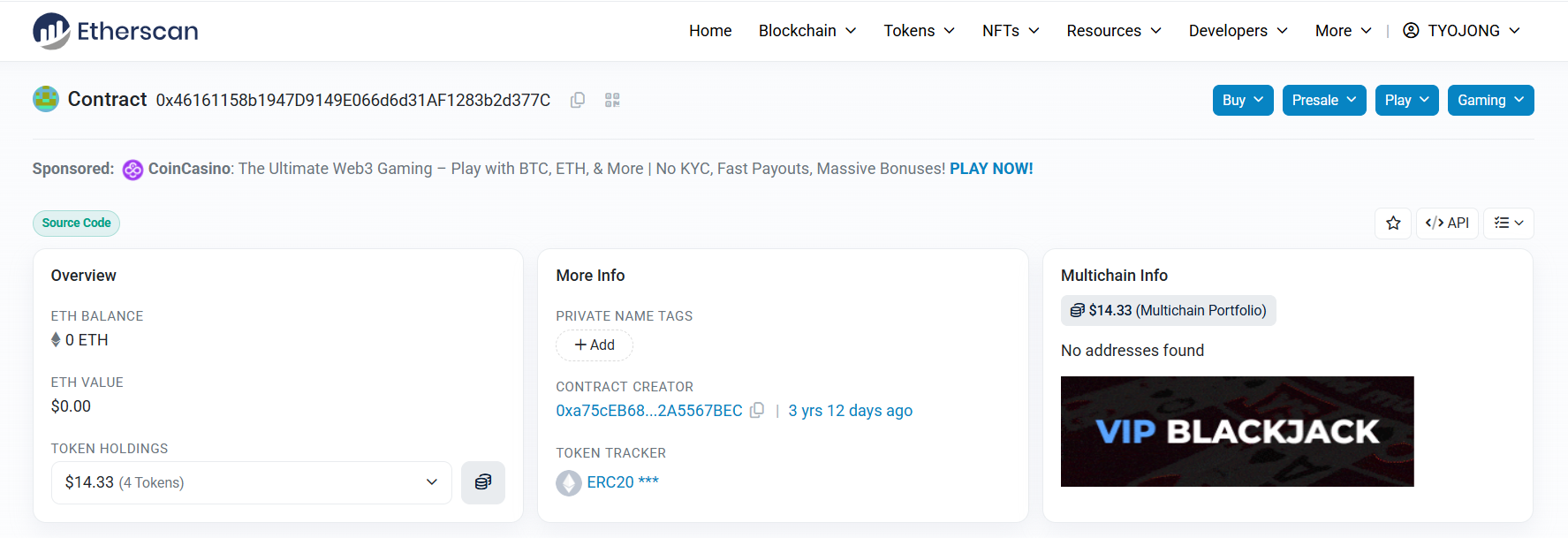Click the More Info heading

coord(590,276)
